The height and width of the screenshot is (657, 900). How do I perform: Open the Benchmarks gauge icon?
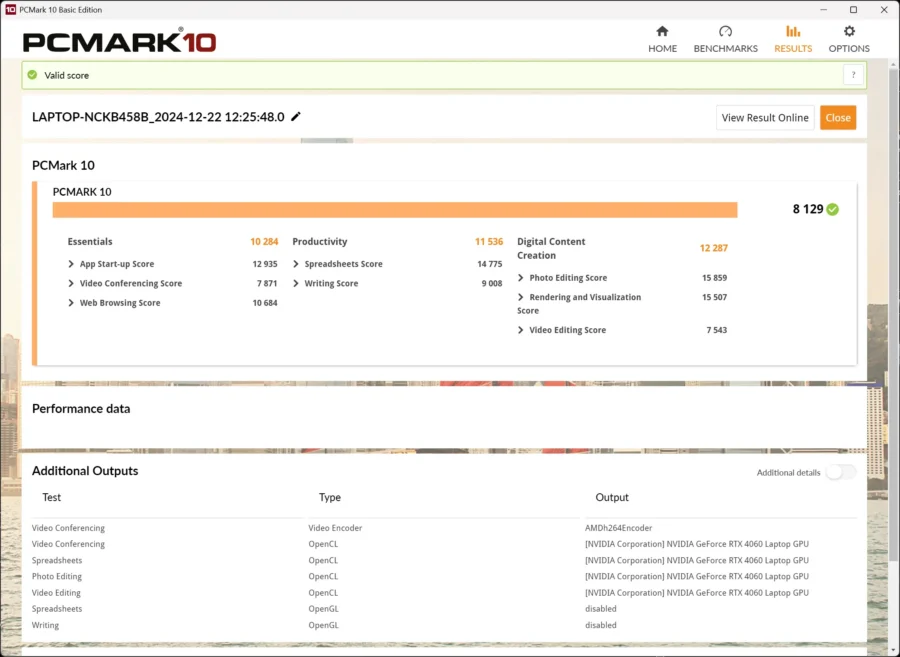tap(726, 31)
